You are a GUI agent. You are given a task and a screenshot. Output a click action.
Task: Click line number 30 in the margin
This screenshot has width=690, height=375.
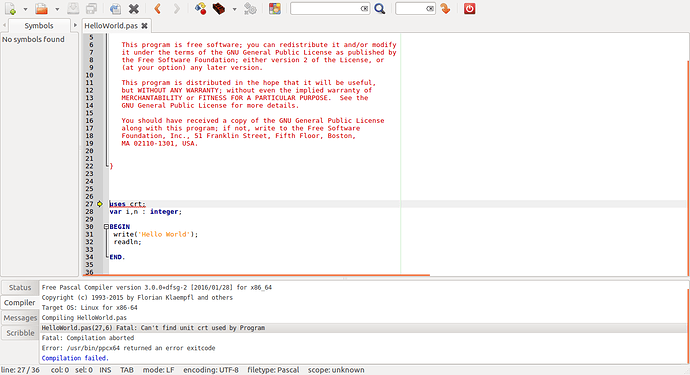pos(89,227)
